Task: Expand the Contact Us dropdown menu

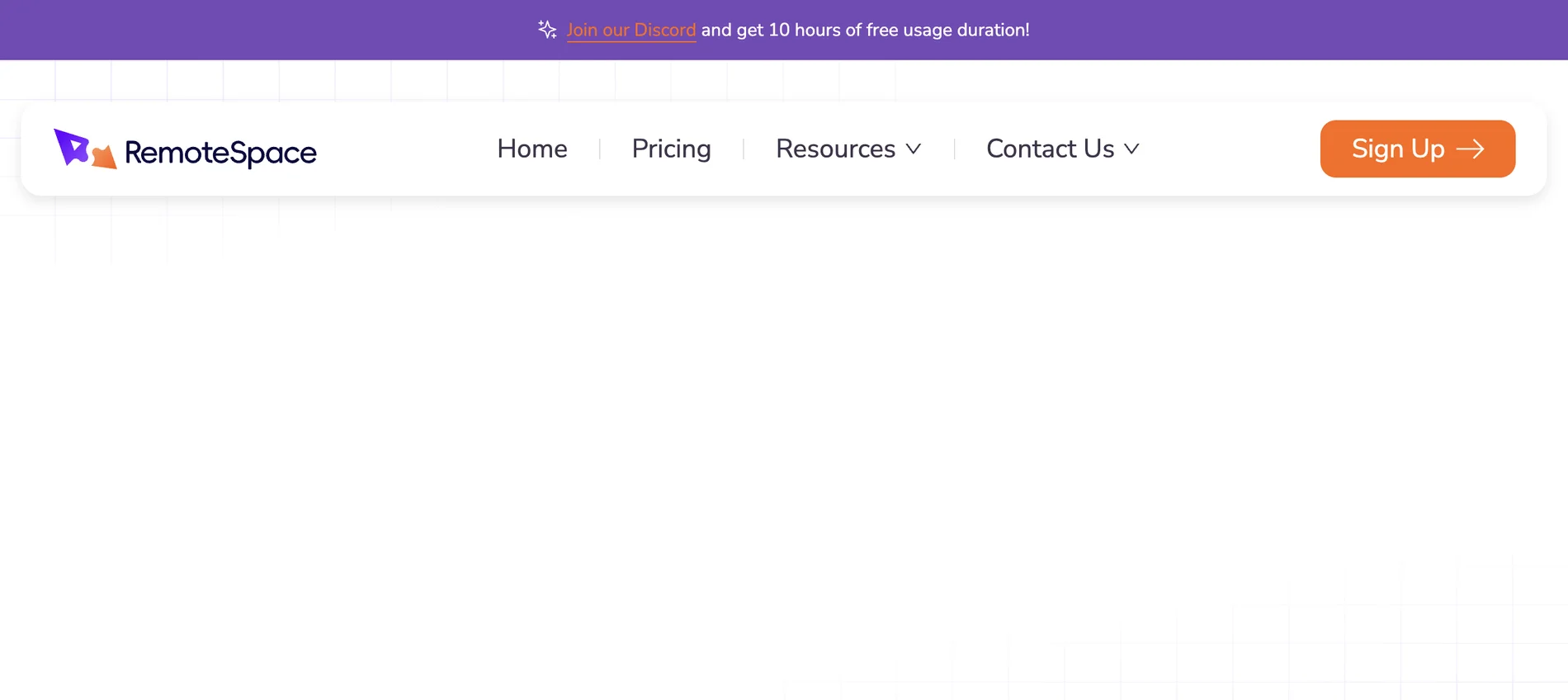Action: tap(1063, 149)
